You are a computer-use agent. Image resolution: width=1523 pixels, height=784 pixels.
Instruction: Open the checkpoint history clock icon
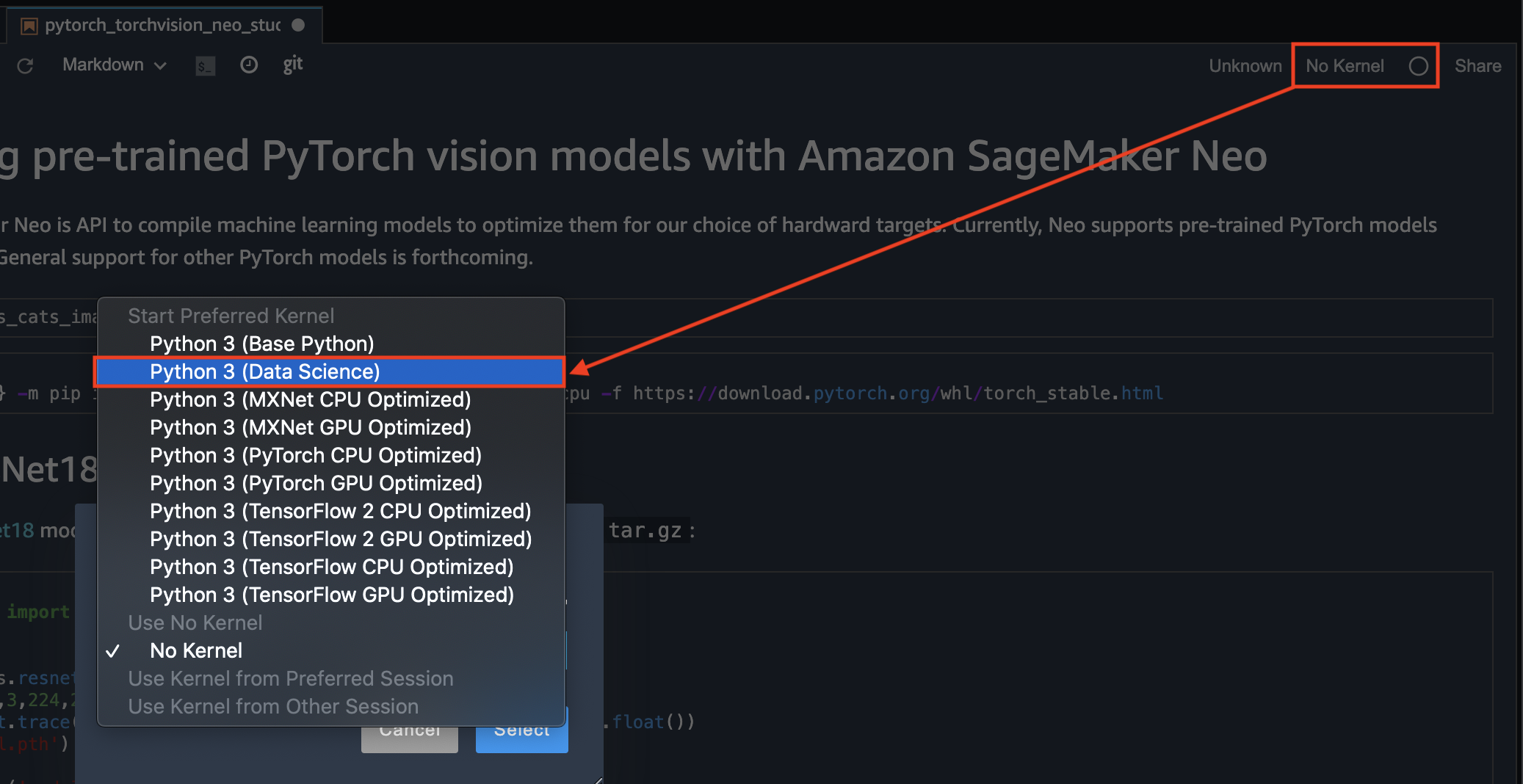point(249,65)
